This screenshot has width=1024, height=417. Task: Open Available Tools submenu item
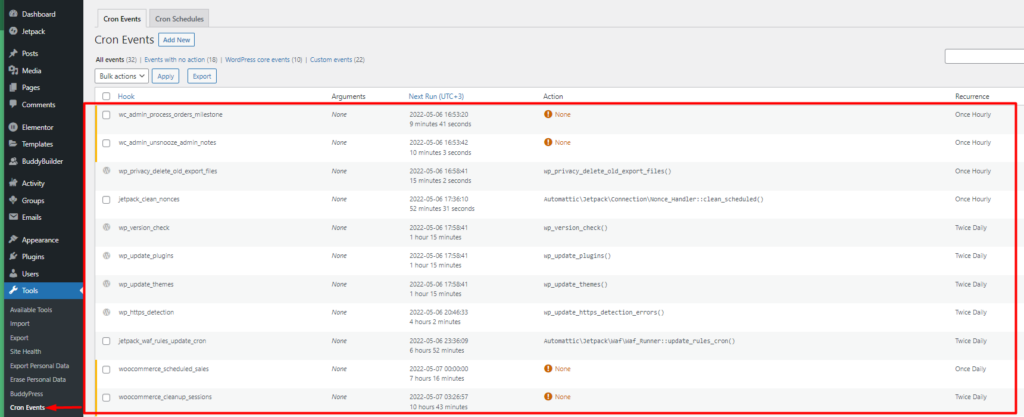click(x=31, y=310)
